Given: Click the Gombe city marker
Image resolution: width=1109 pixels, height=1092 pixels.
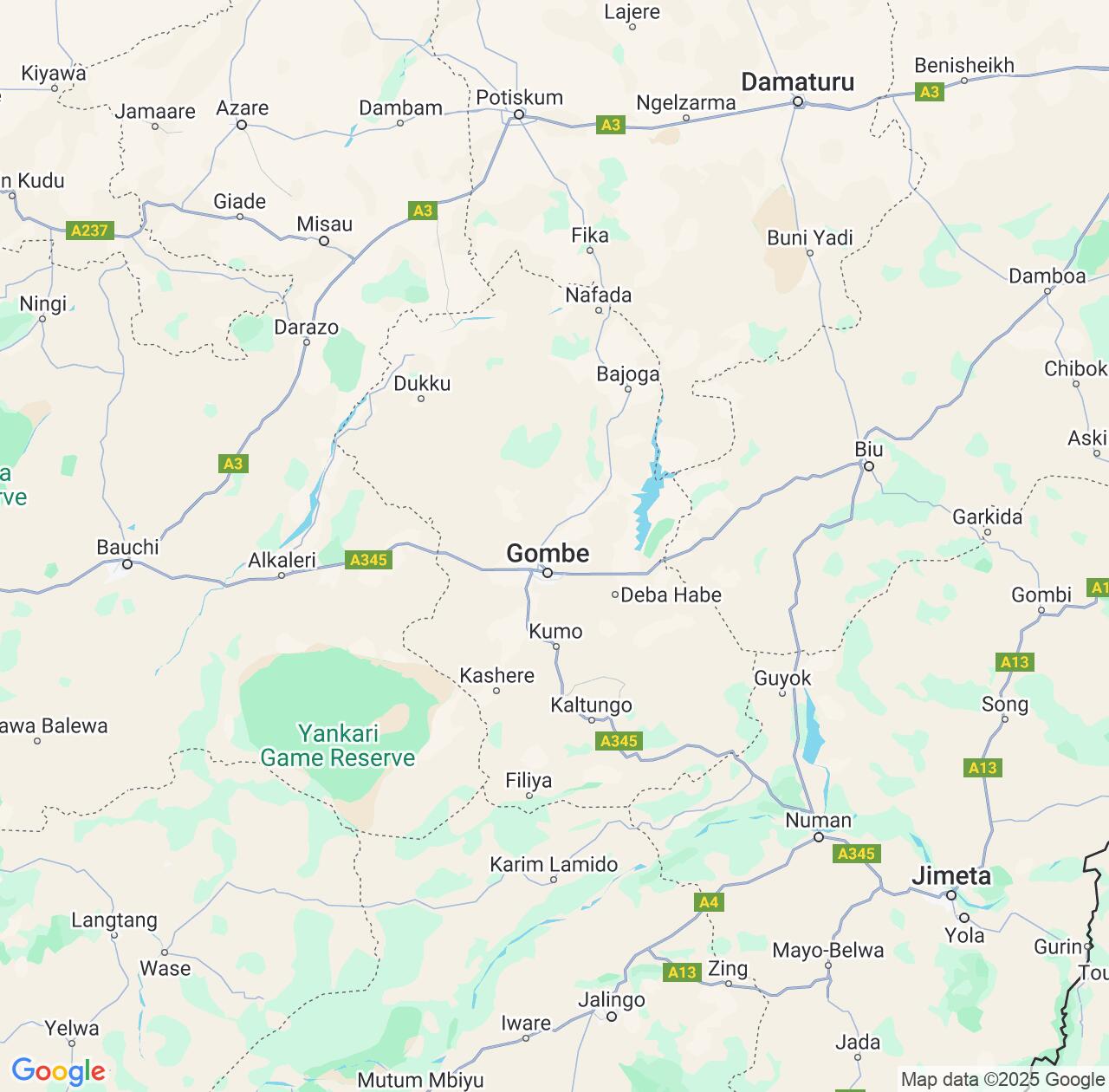Looking at the screenshot, I should click(x=548, y=573).
